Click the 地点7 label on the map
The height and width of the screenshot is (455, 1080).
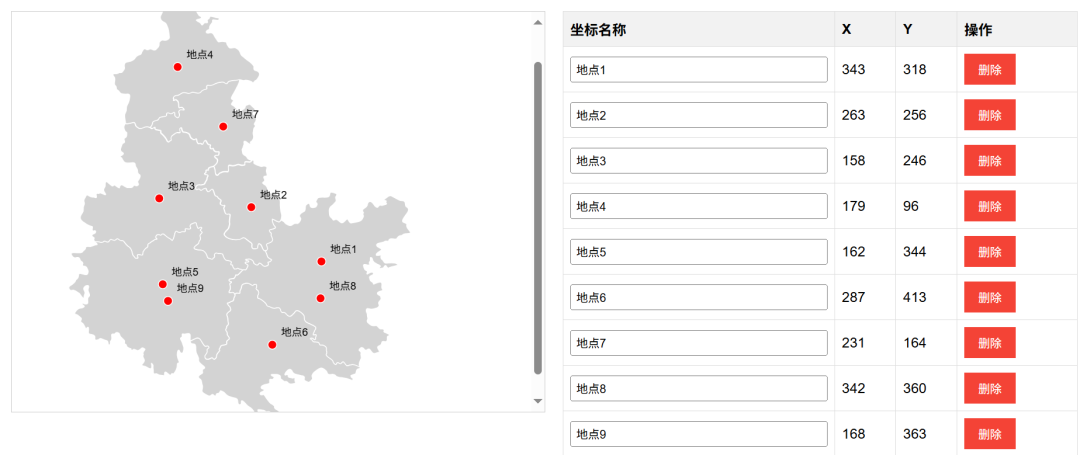pos(245,114)
